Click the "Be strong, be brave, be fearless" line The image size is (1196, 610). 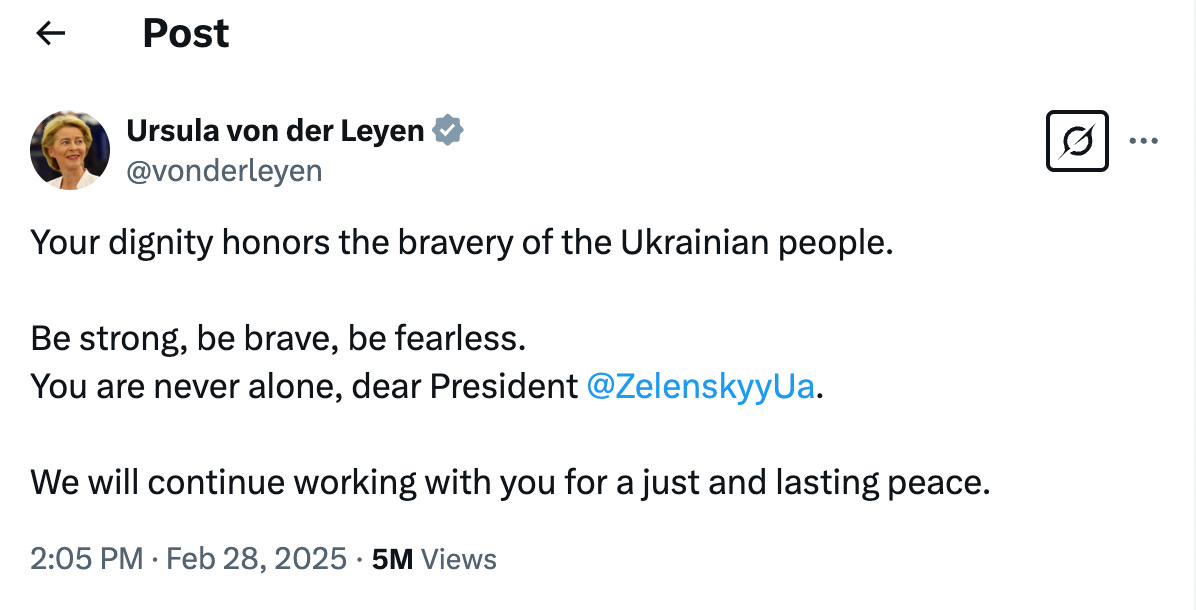[278, 338]
